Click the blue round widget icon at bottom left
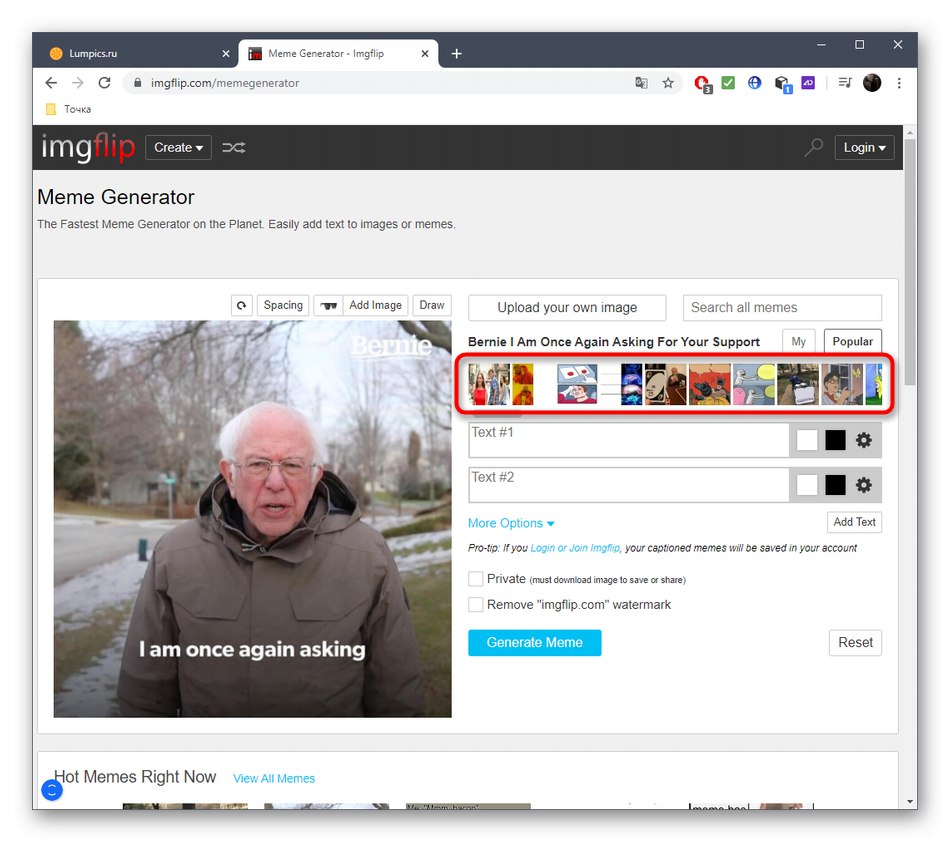 coord(52,790)
